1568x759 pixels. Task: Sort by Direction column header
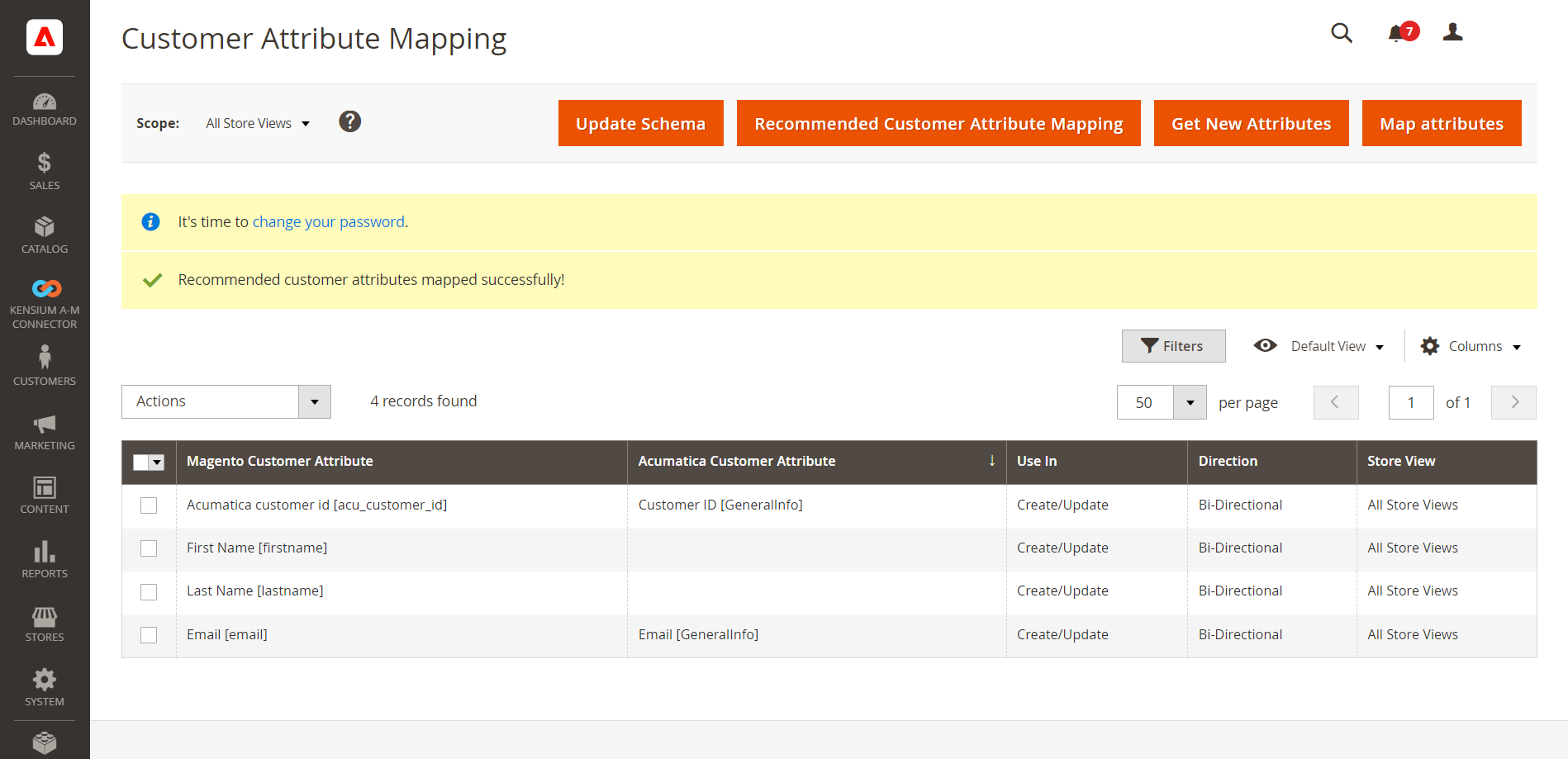(1272, 462)
